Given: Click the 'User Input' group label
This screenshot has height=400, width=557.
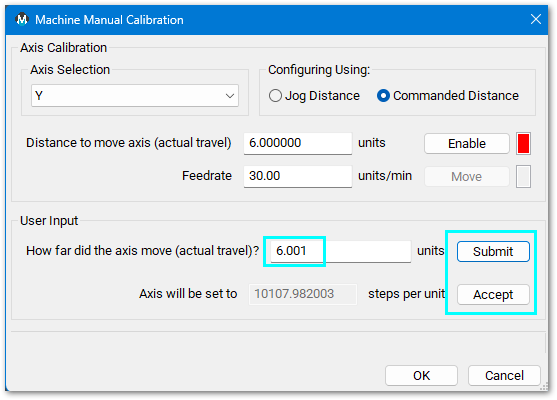Looking at the screenshot, I should coord(49,221).
